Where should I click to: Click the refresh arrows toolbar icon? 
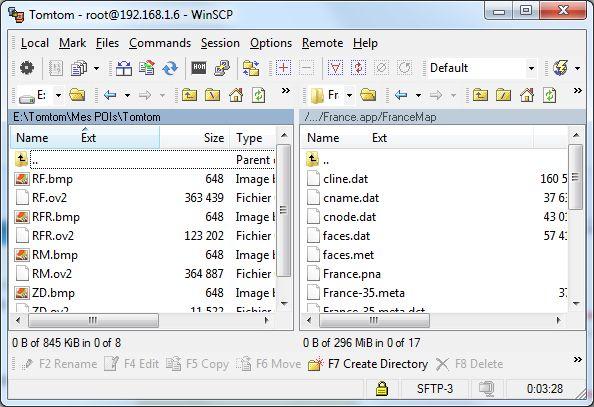[x=170, y=68]
